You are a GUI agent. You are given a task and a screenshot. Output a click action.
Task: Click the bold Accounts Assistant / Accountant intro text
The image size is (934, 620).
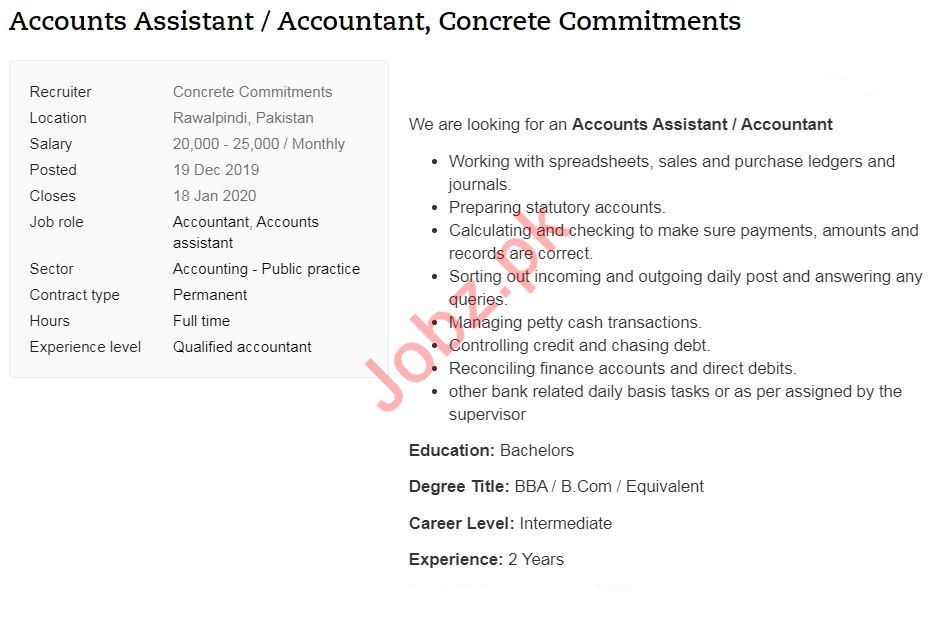[702, 125]
